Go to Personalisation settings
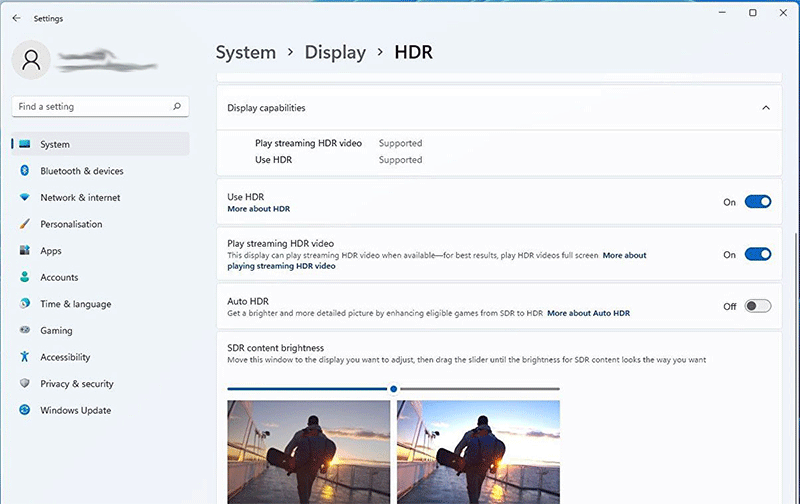This screenshot has height=504, width=800. 101,223
